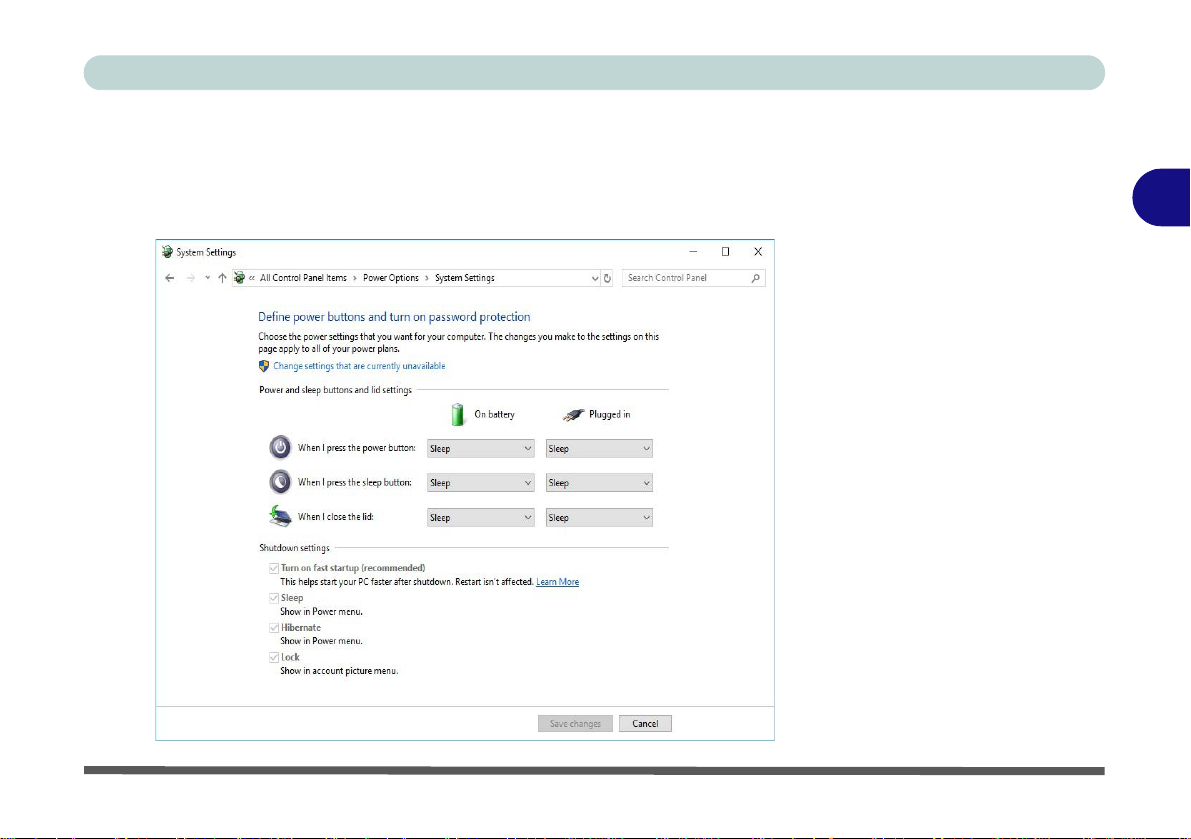Minimize the System Settings window
The height and width of the screenshot is (839, 1191).
click(693, 251)
